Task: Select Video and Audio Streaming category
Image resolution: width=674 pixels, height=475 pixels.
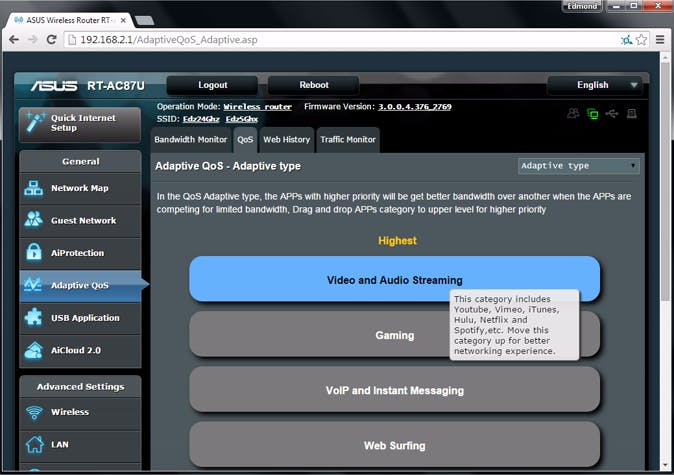Action: (395, 280)
